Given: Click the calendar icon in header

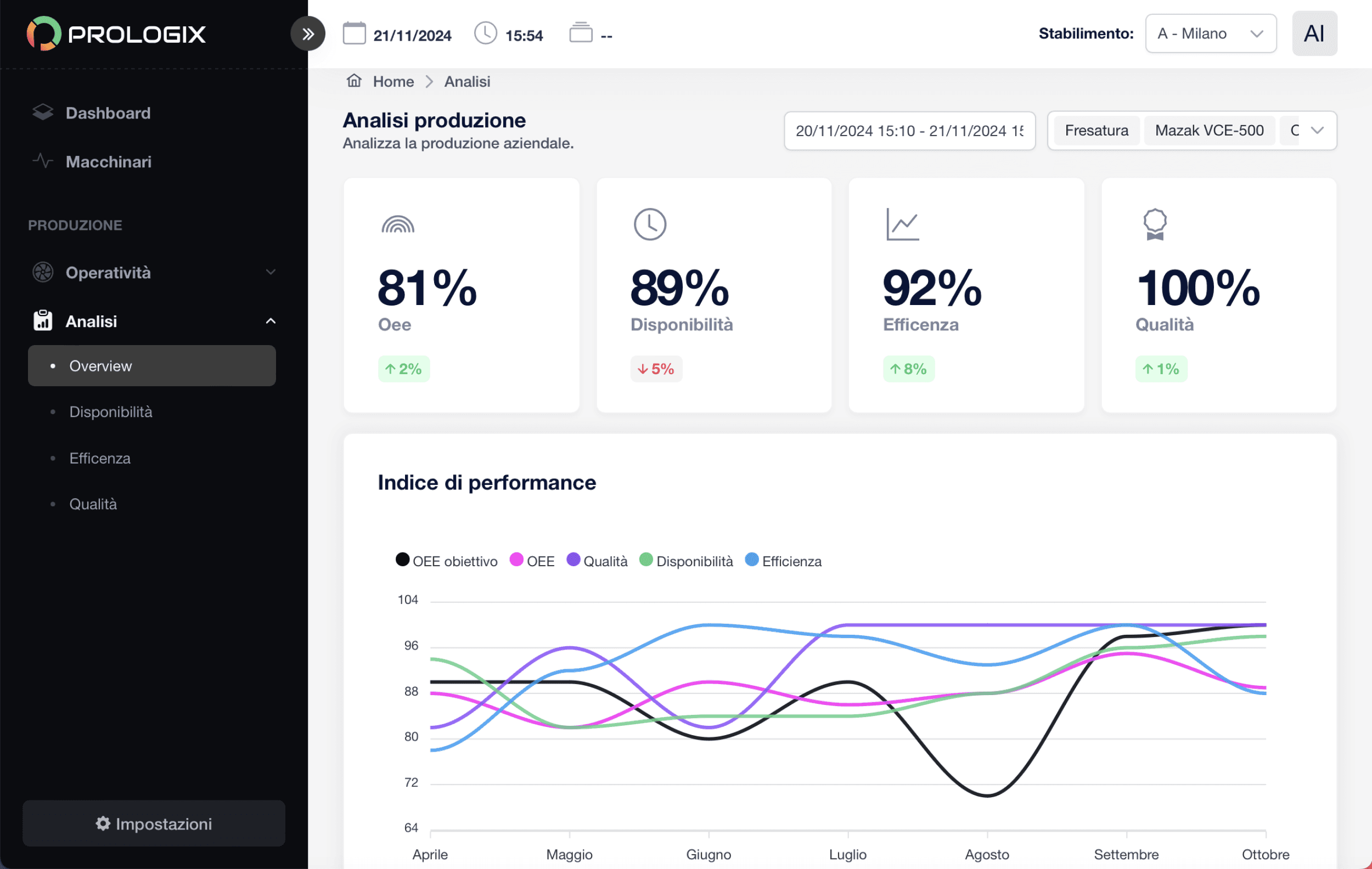Looking at the screenshot, I should pyautogui.click(x=354, y=33).
